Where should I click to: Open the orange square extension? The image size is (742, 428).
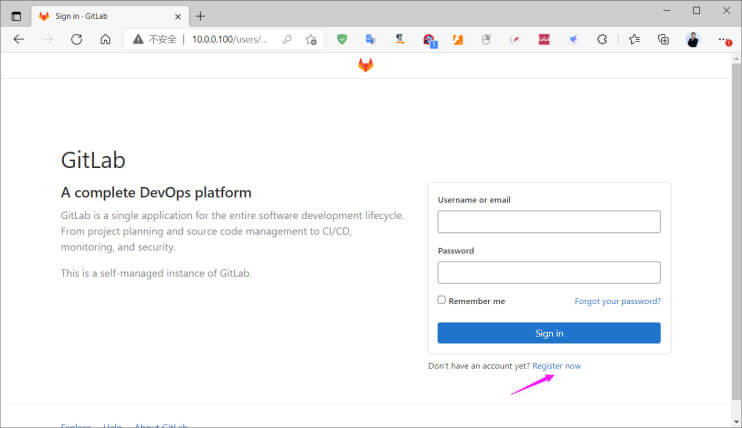coord(458,40)
